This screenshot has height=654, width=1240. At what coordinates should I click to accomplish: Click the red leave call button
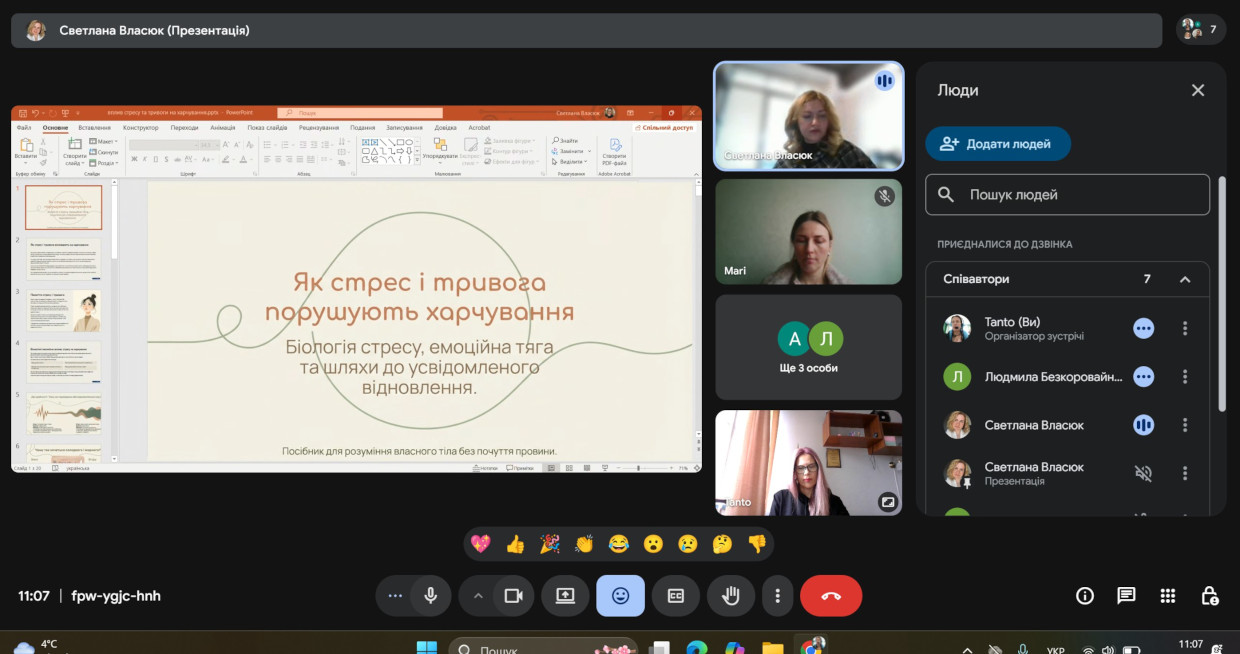[x=831, y=596]
